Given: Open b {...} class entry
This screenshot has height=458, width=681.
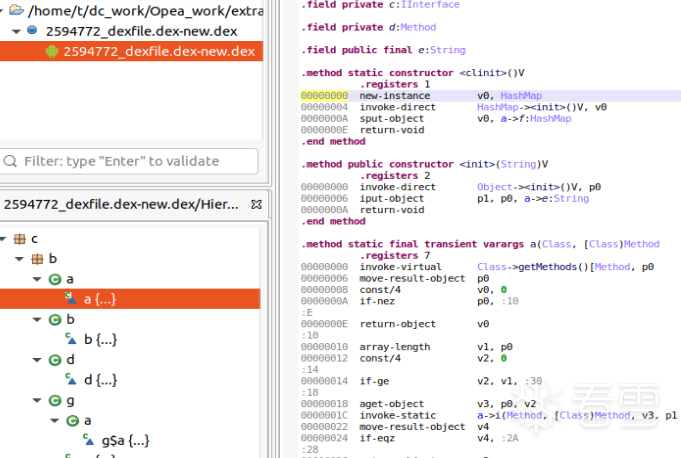Looking at the screenshot, I should pyautogui.click(x=100, y=339).
